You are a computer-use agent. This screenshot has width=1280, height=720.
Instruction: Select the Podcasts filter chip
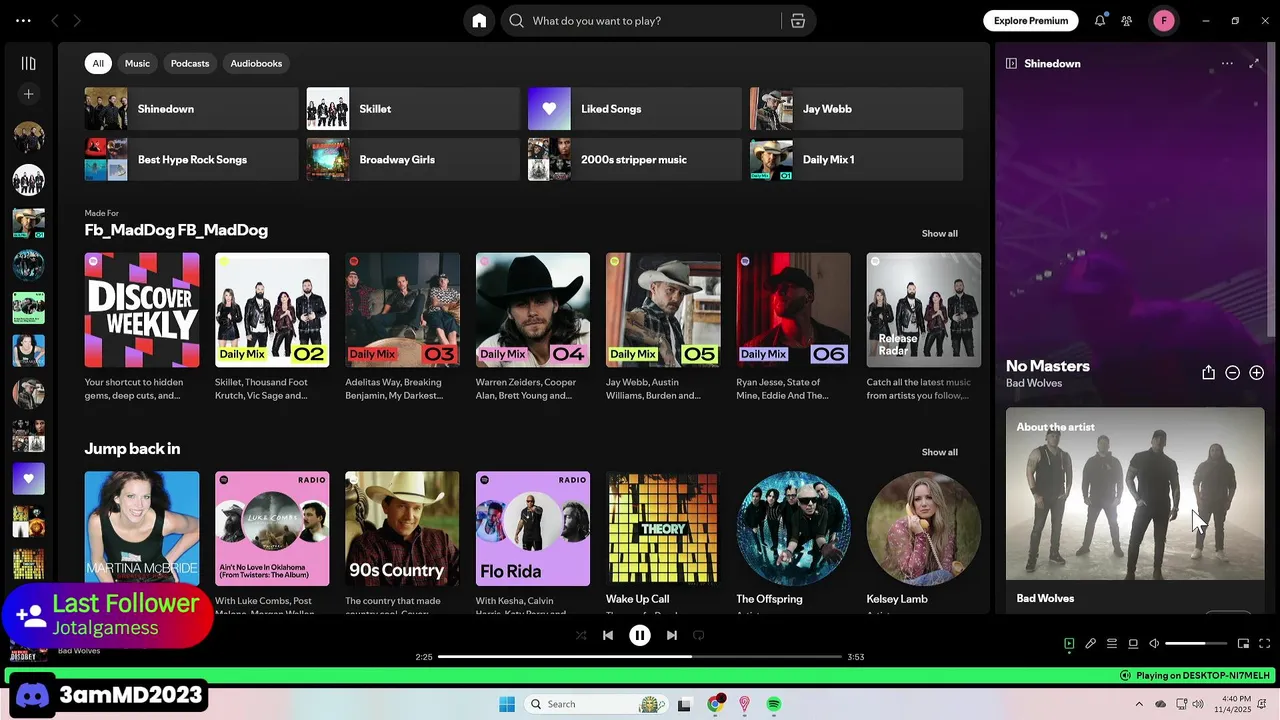190,63
